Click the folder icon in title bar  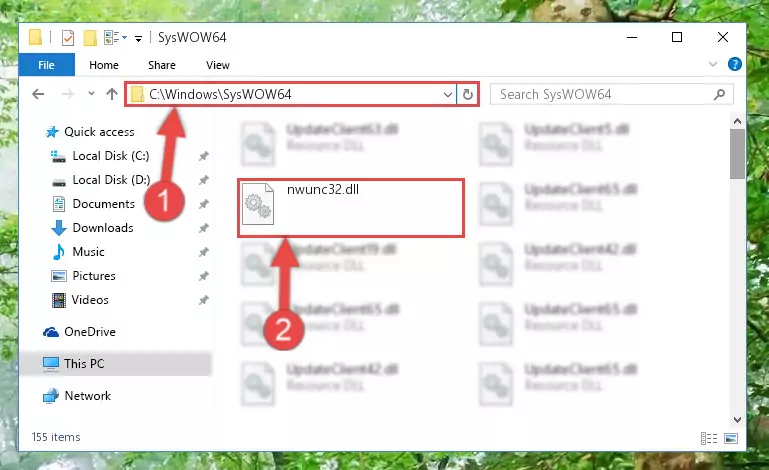pos(35,37)
